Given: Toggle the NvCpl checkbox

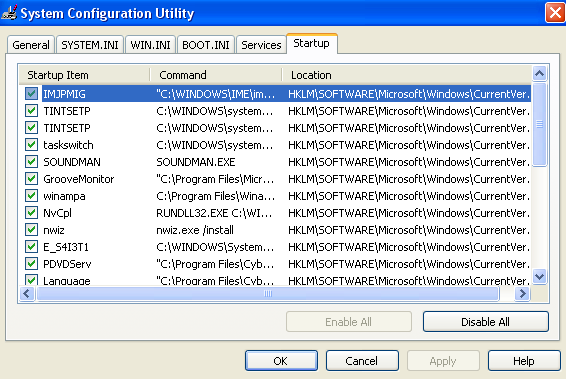Looking at the screenshot, I should 31,213.
